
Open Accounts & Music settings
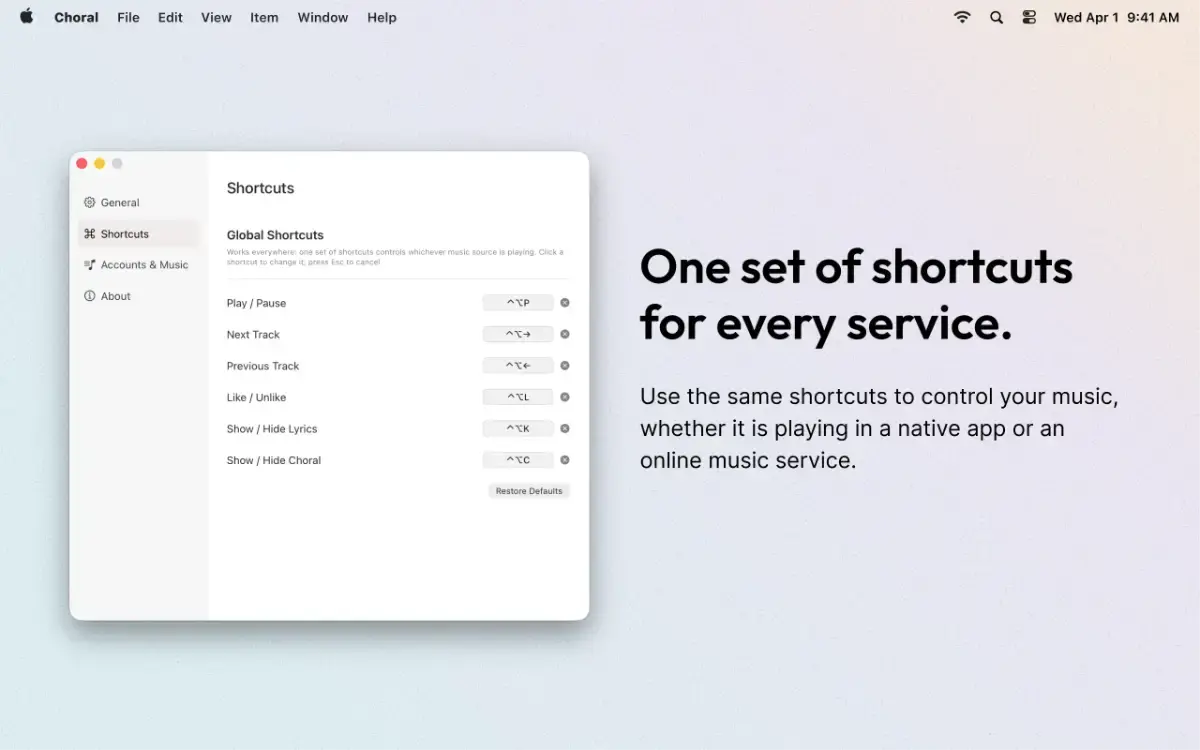pos(139,264)
